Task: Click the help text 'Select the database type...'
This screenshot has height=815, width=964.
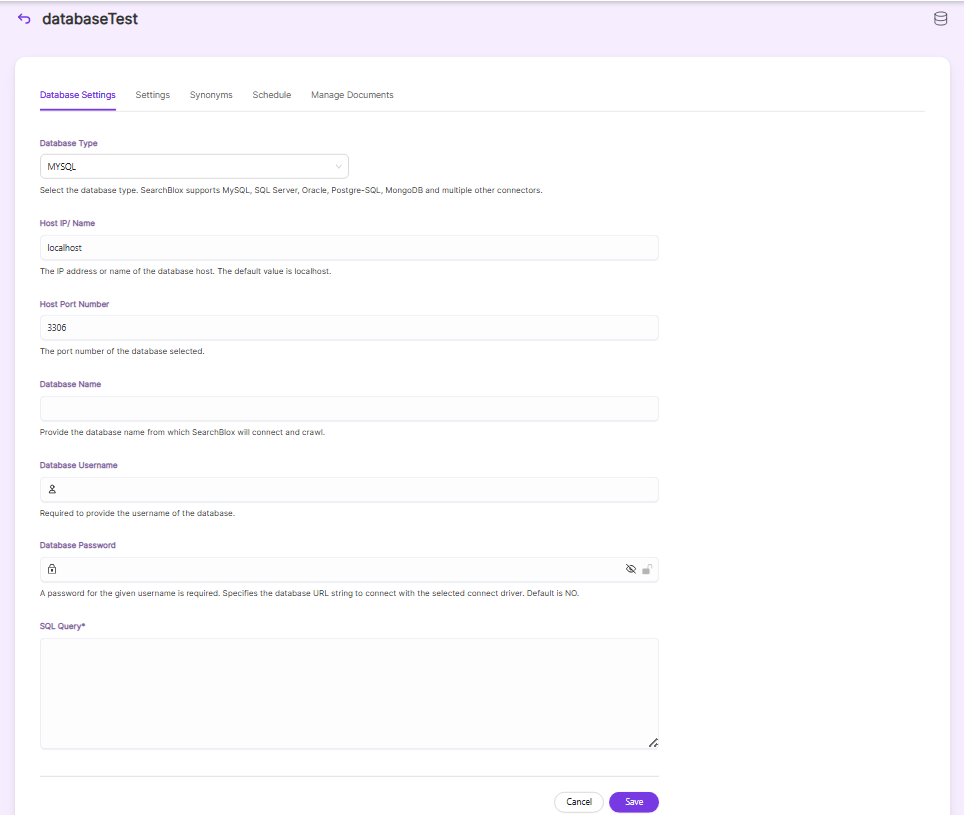Action: (x=291, y=191)
